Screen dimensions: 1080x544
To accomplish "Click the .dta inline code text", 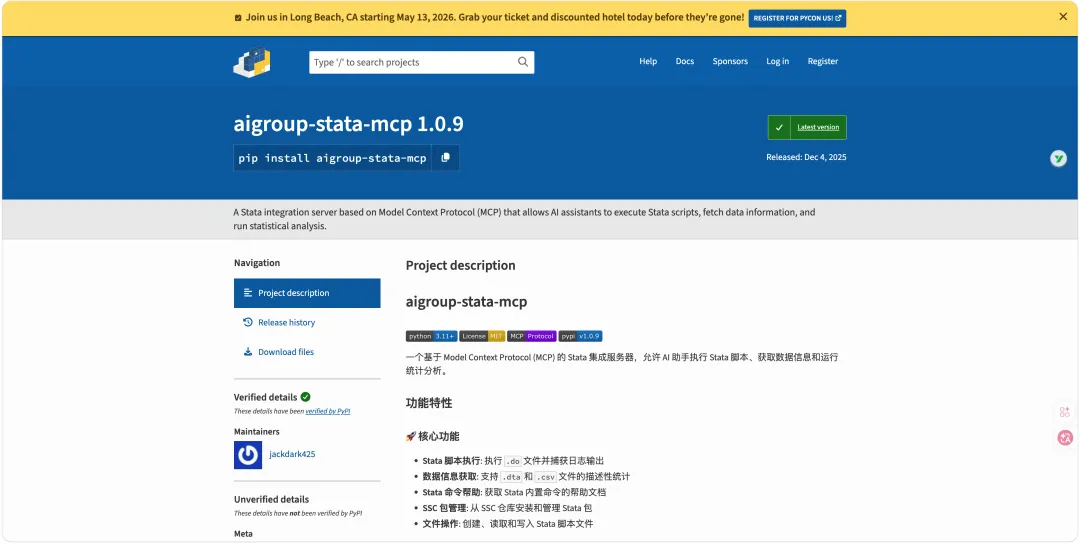I will click(x=510, y=477).
